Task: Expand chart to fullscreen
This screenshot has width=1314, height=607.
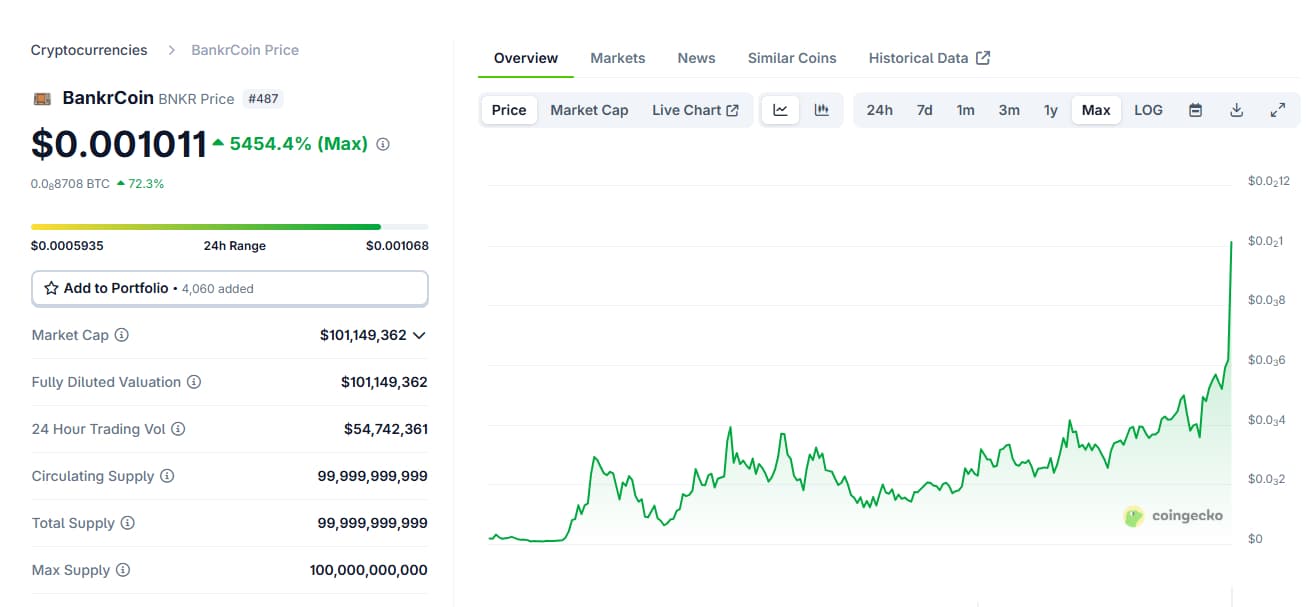Action: coord(1277,110)
